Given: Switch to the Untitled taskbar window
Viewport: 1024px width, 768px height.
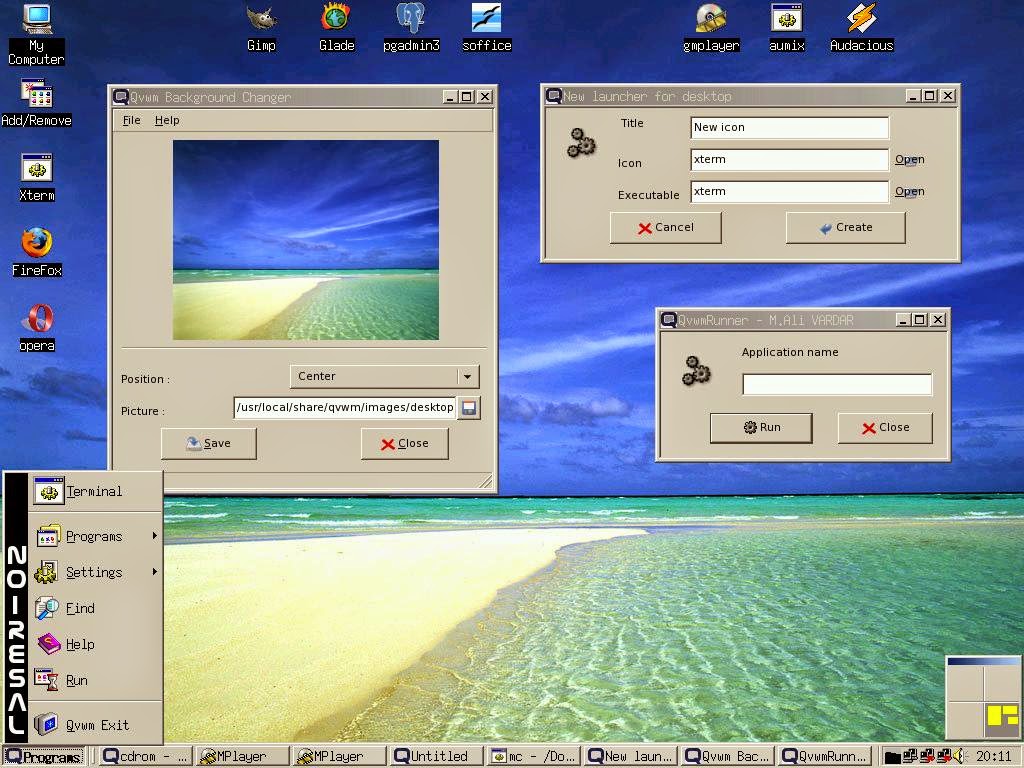Looking at the screenshot, I should [438, 756].
